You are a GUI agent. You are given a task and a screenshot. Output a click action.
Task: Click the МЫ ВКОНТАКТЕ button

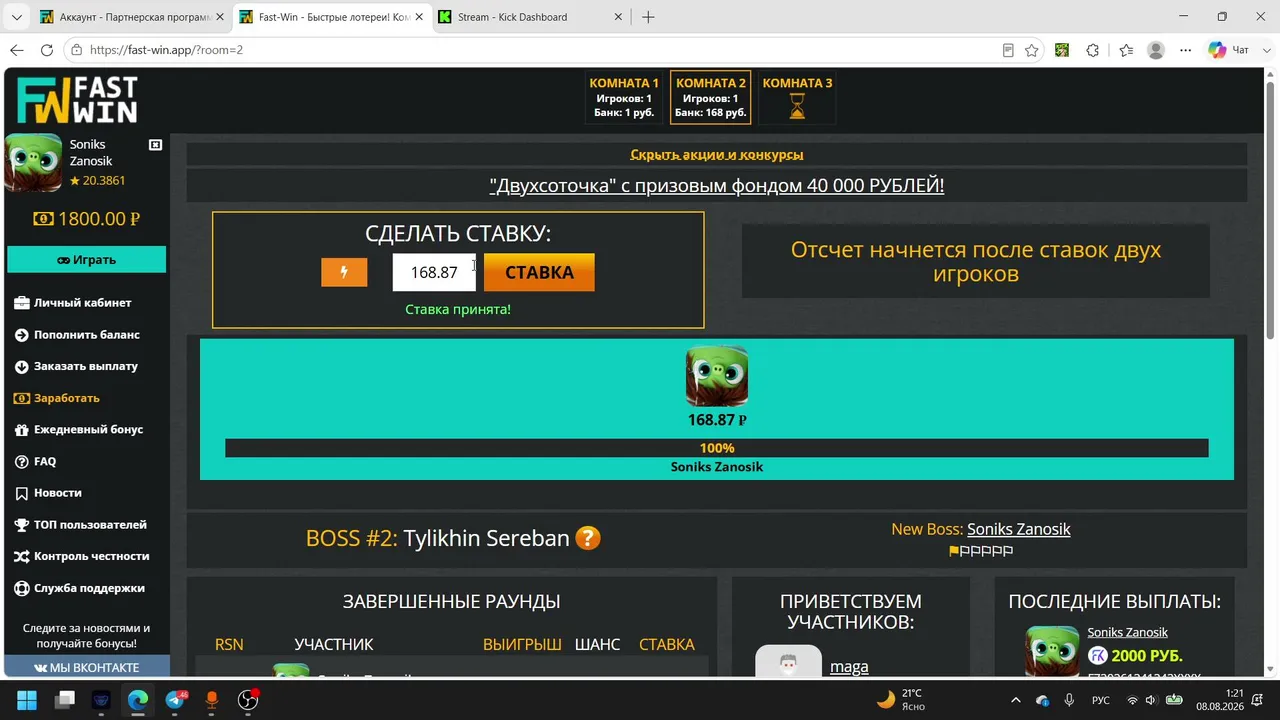click(87, 667)
